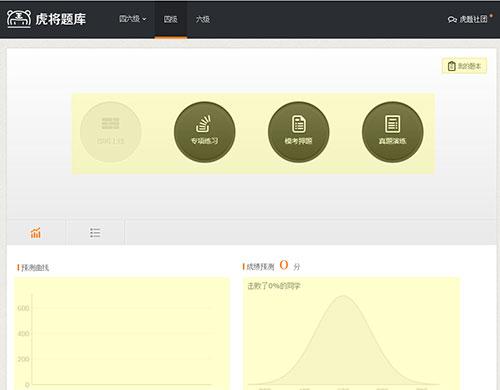
Task: Click the 成绩预测 score heading
Action: tap(260, 267)
